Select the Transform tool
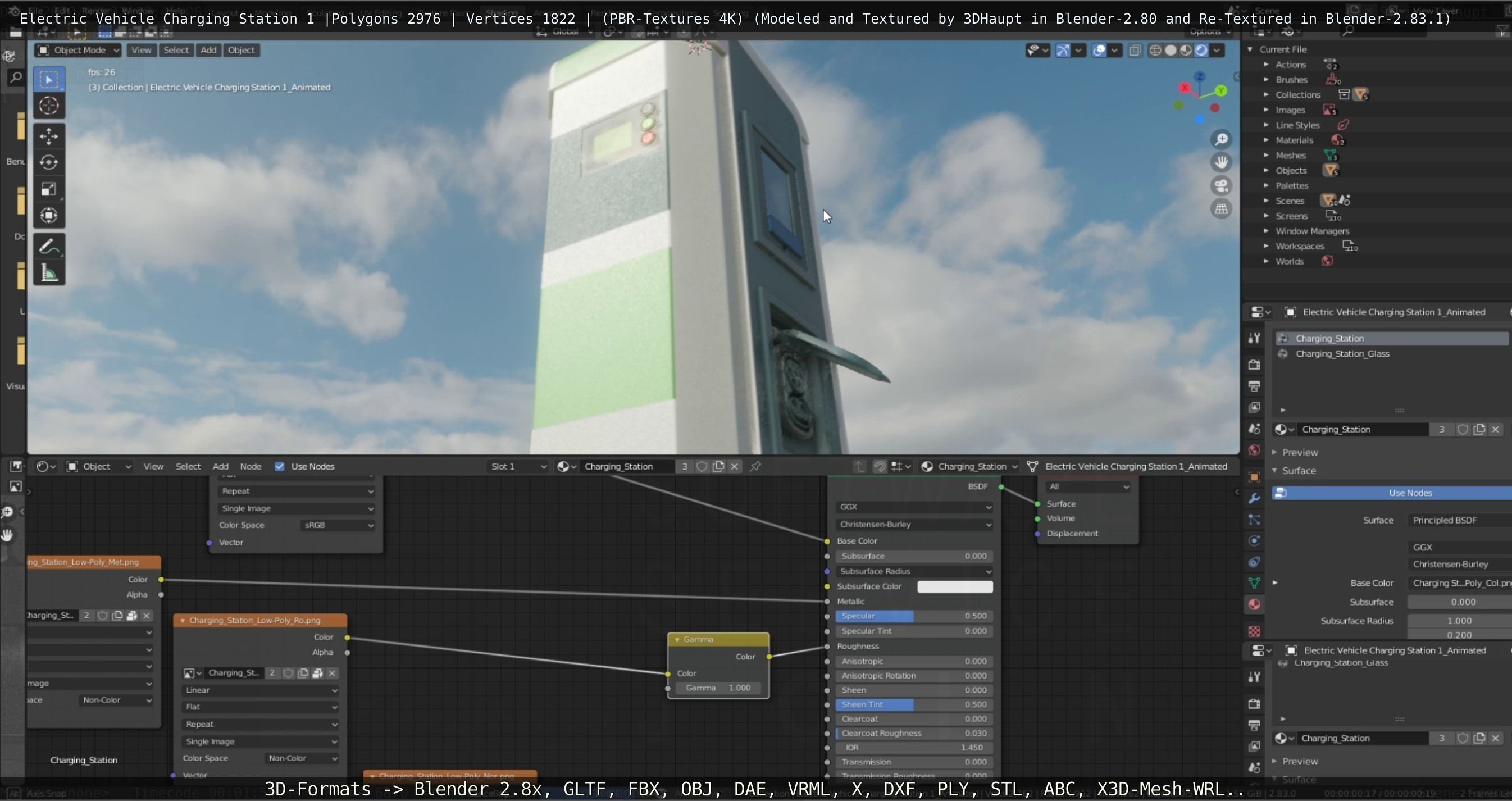Viewport: 1512px width, 801px height. coord(49,215)
